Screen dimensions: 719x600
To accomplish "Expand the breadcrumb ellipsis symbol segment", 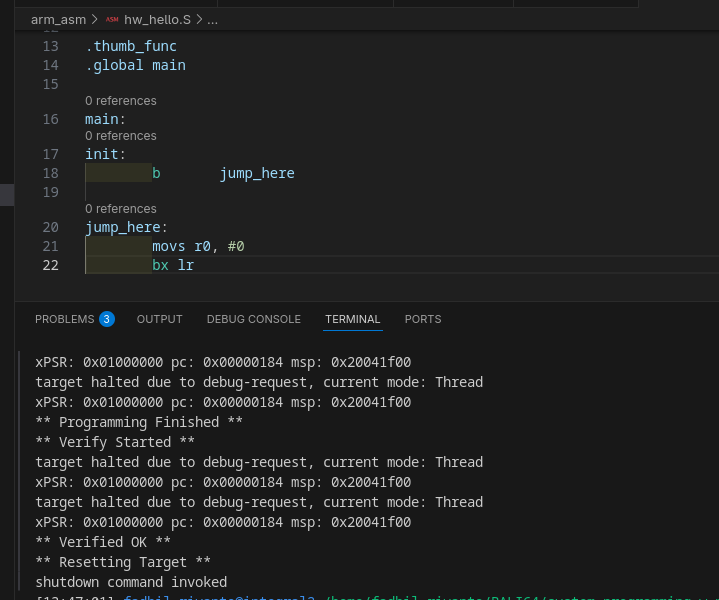I will [x=212, y=19].
